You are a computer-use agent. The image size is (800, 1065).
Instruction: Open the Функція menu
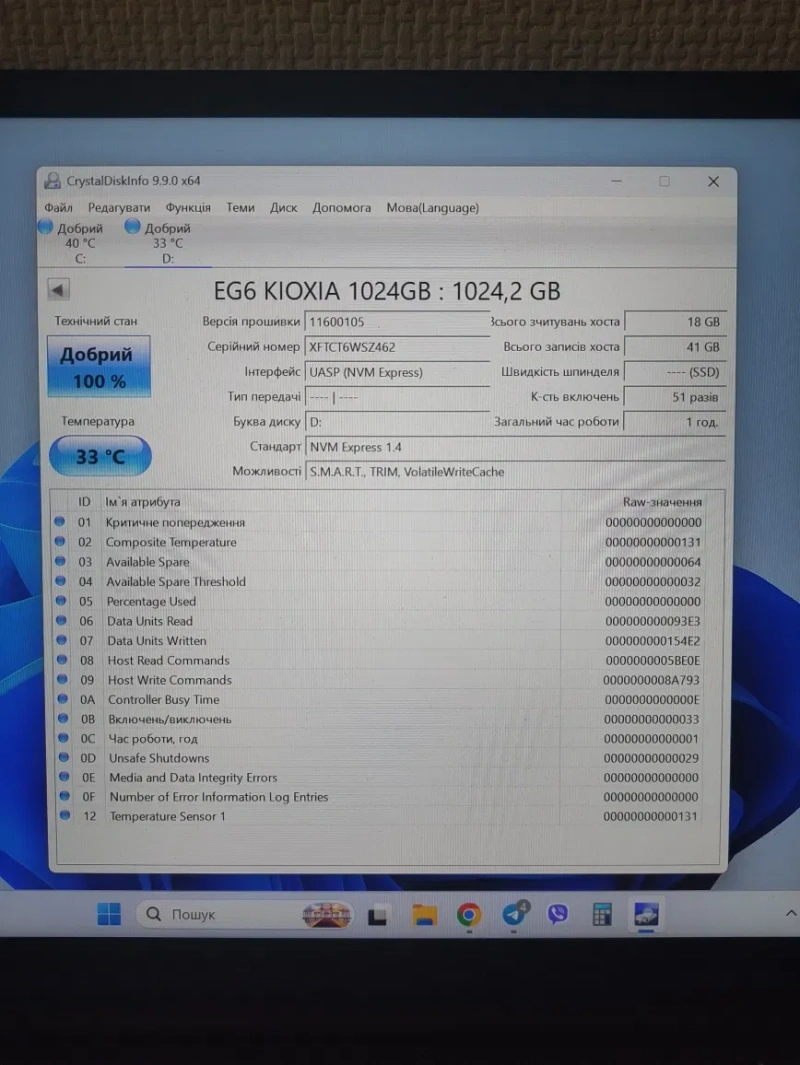188,208
